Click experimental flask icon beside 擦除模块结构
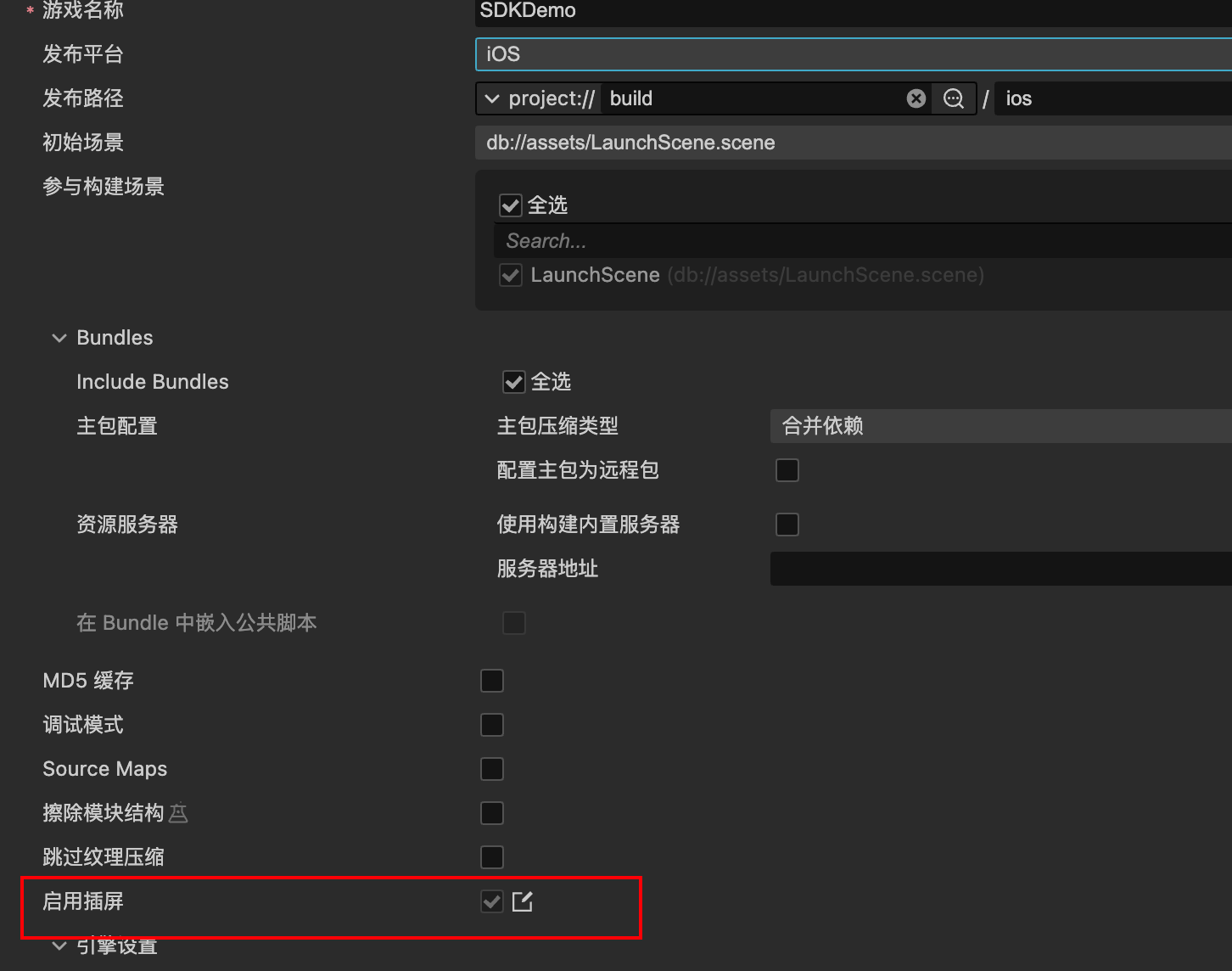The image size is (1232, 971). click(x=178, y=813)
